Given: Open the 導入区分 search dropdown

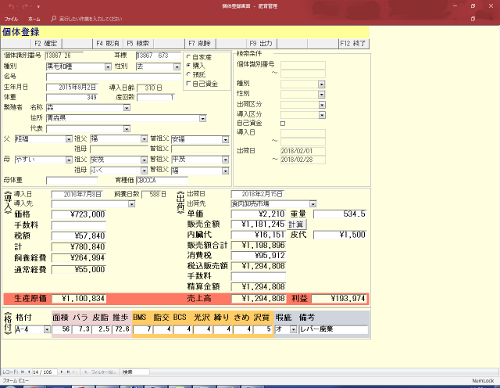Looking at the screenshot, I should (322, 115).
